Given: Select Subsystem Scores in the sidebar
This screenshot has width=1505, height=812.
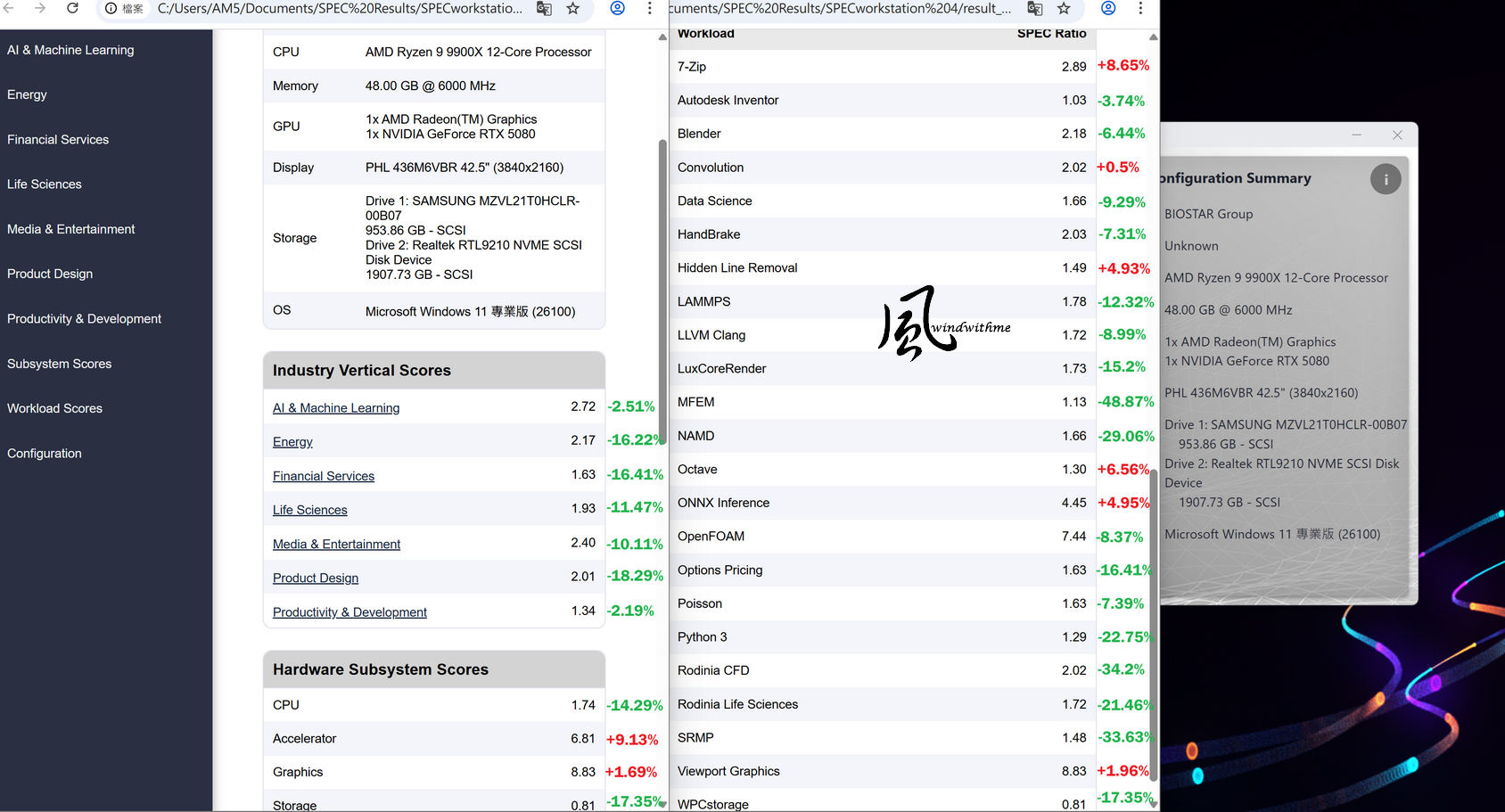Looking at the screenshot, I should 59,364.
